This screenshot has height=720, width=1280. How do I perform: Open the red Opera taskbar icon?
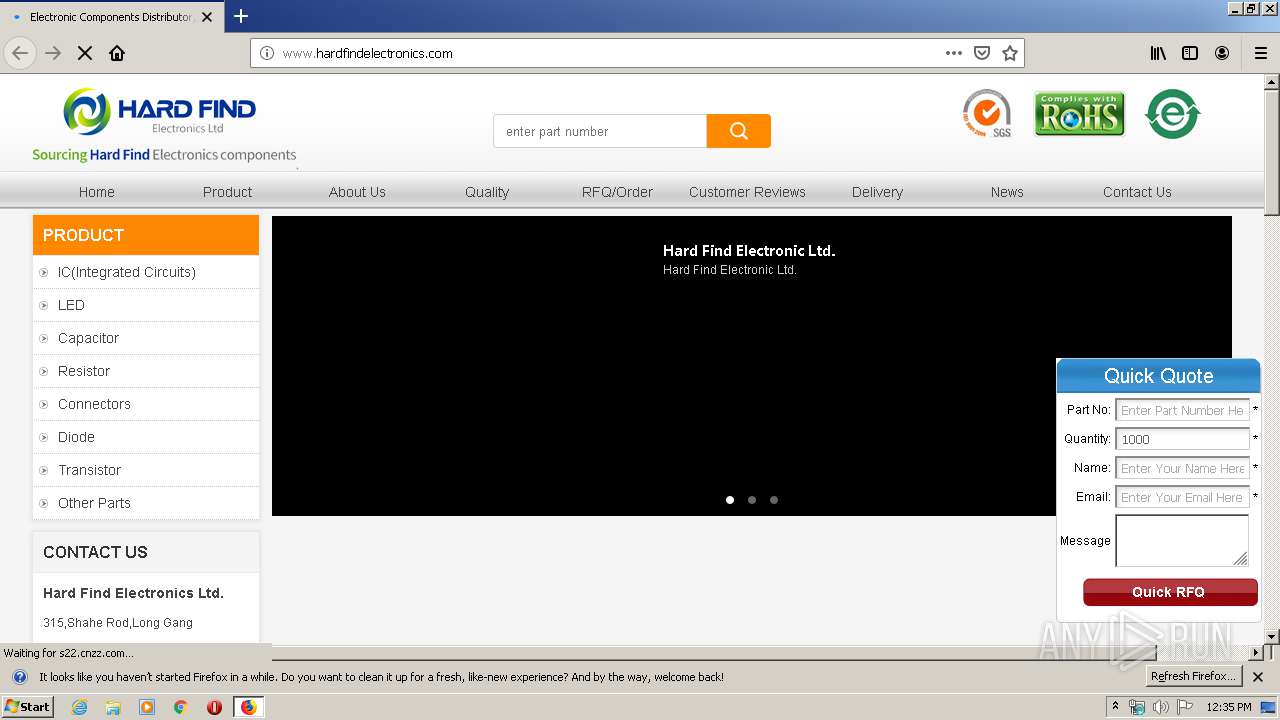click(x=214, y=707)
